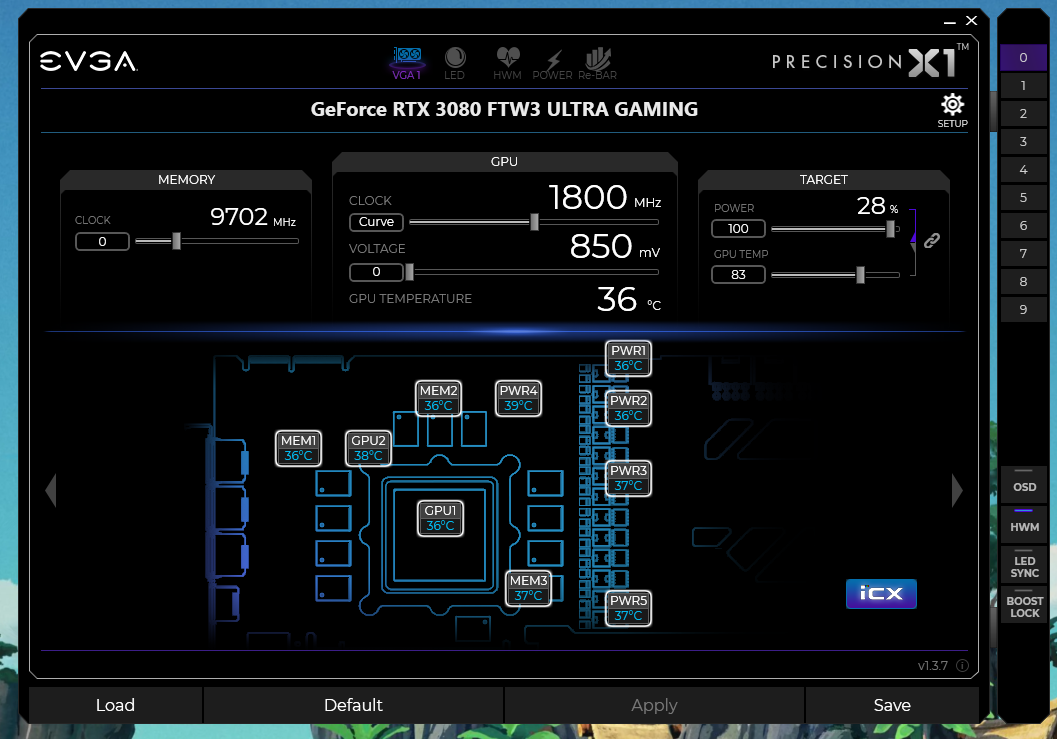Click the GPU temp target input field
This screenshot has height=739, width=1057.
(x=738, y=274)
